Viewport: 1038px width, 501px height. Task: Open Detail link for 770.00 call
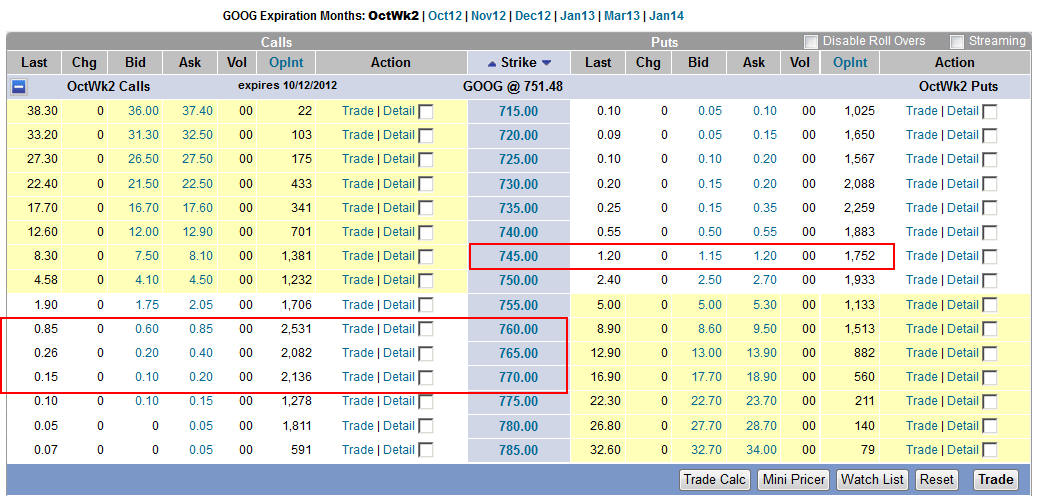pos(398,377)
